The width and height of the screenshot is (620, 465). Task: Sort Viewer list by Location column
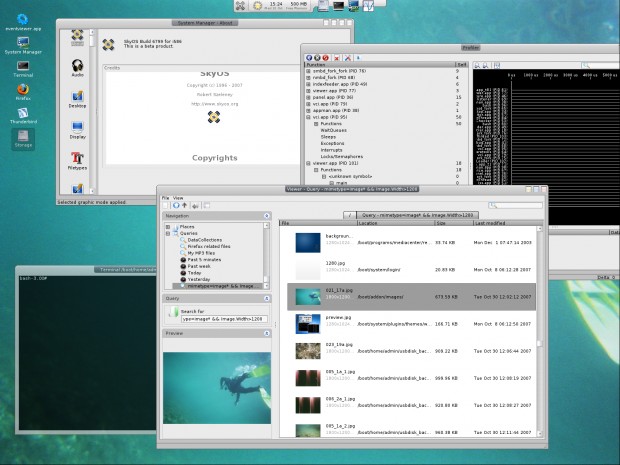396,223
